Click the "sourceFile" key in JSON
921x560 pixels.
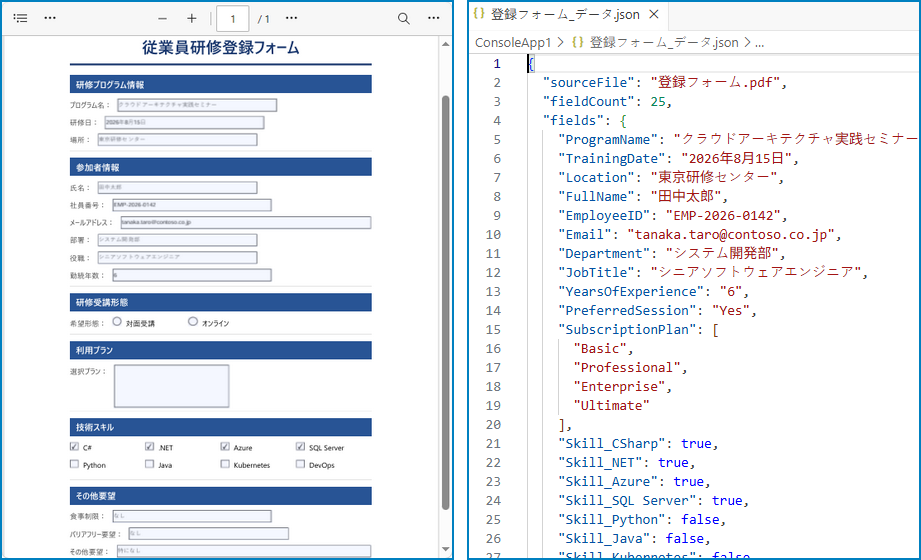(x=589, y=83)
